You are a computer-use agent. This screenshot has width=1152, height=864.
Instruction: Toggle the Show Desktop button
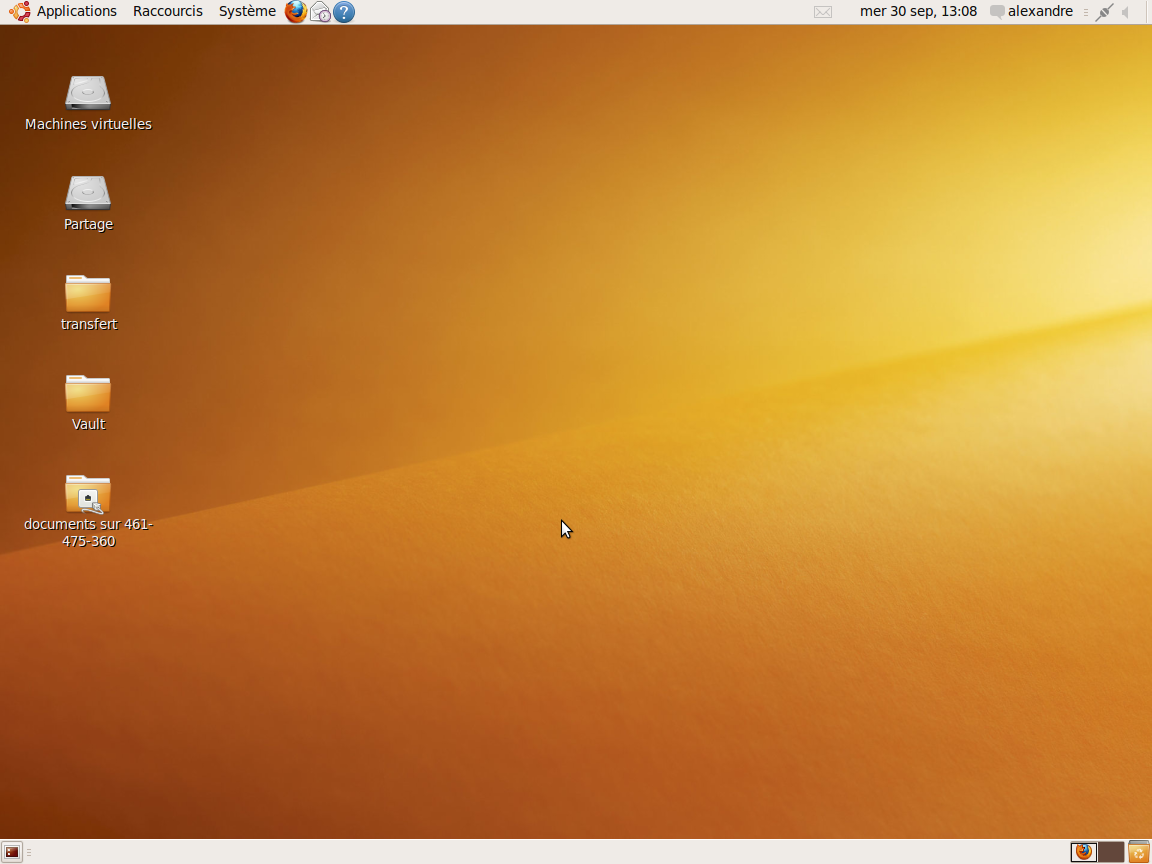[x=12, y=852]
